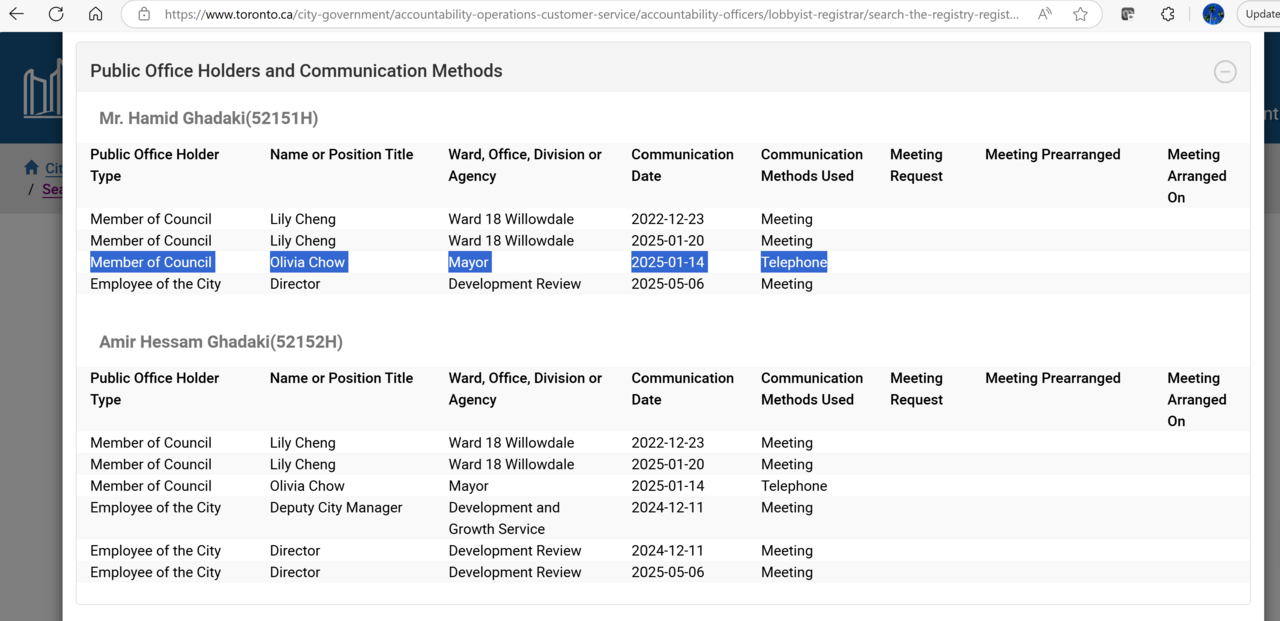
Task: Open browser extensions puzzle icon
Action: (1167, 14)
